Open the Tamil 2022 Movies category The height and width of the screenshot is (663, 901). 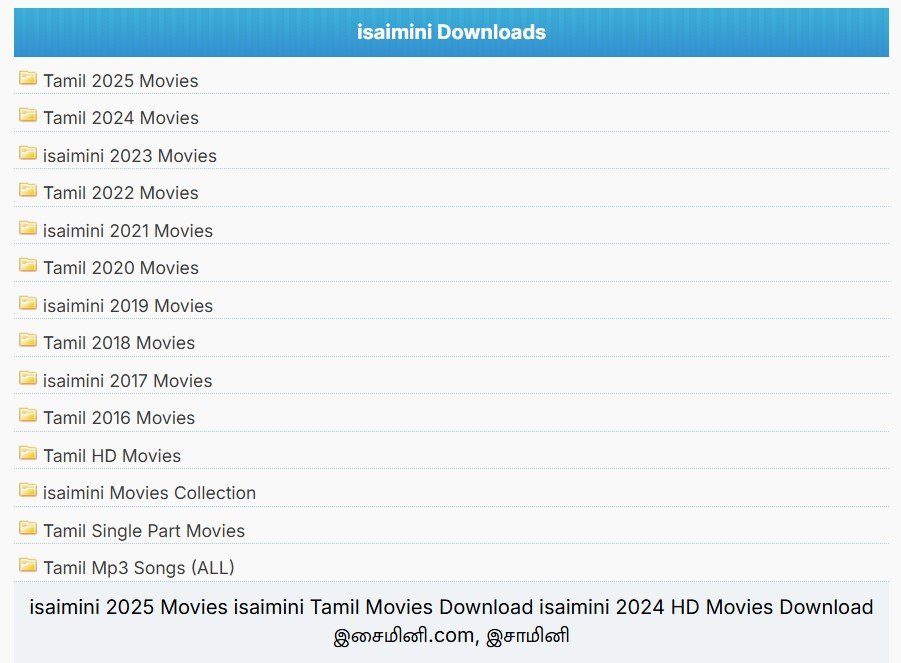point(121,192)
